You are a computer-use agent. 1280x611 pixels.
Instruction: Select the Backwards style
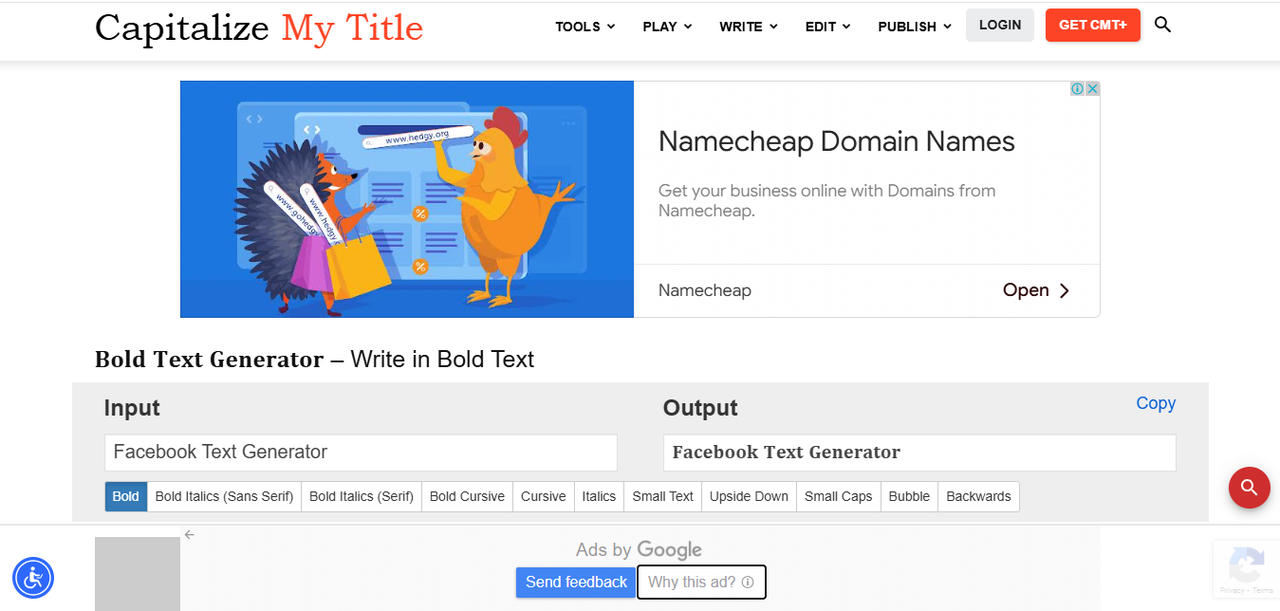click(978, 496)
